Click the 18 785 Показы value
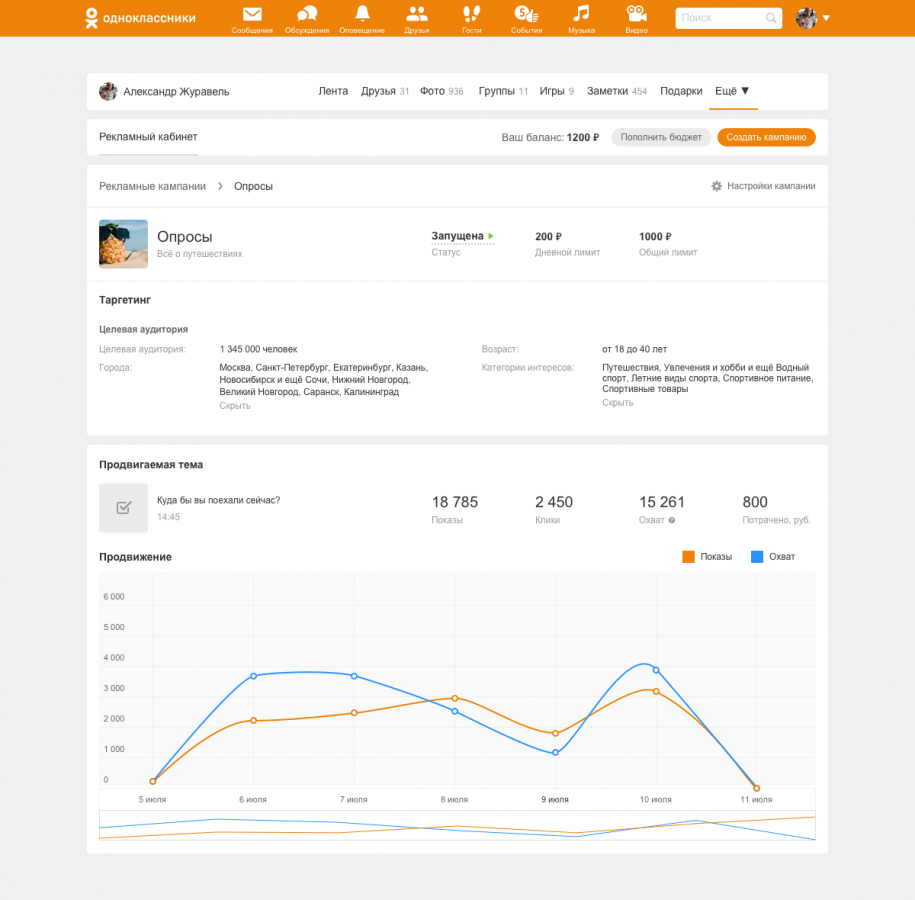The width and height of the screenshot is (915, 900). pyautogui.click(x=455, y=502)
